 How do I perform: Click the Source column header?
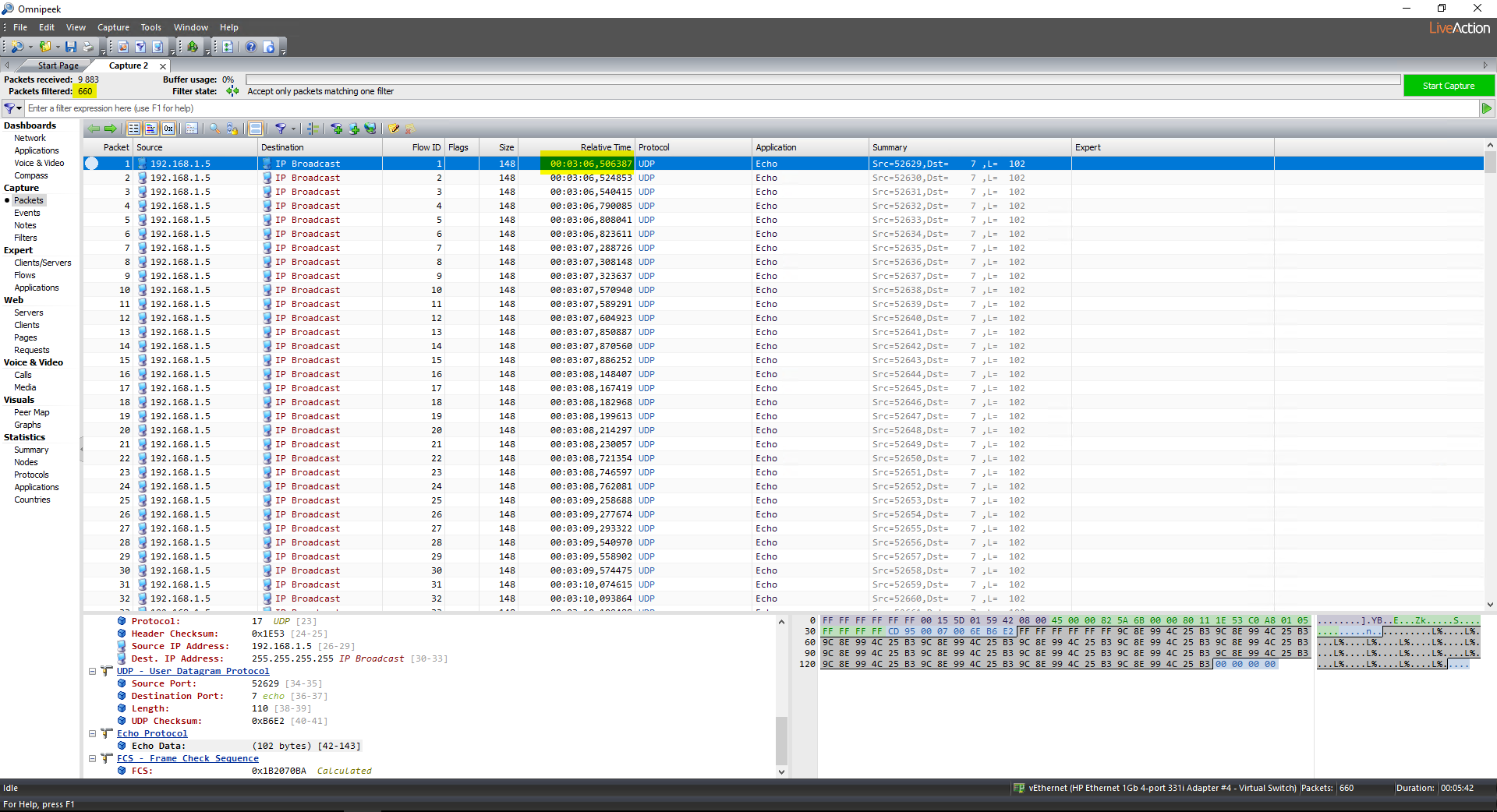195,147
